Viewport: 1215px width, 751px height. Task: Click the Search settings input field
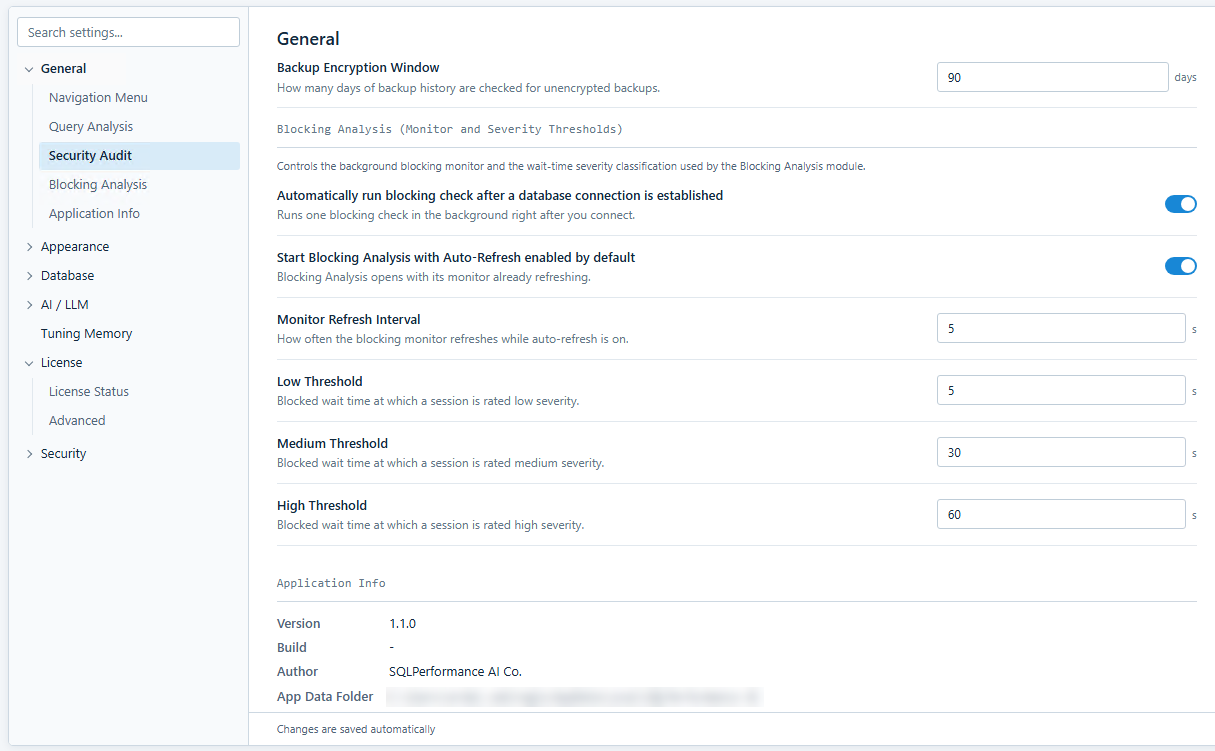coord(128,32)
